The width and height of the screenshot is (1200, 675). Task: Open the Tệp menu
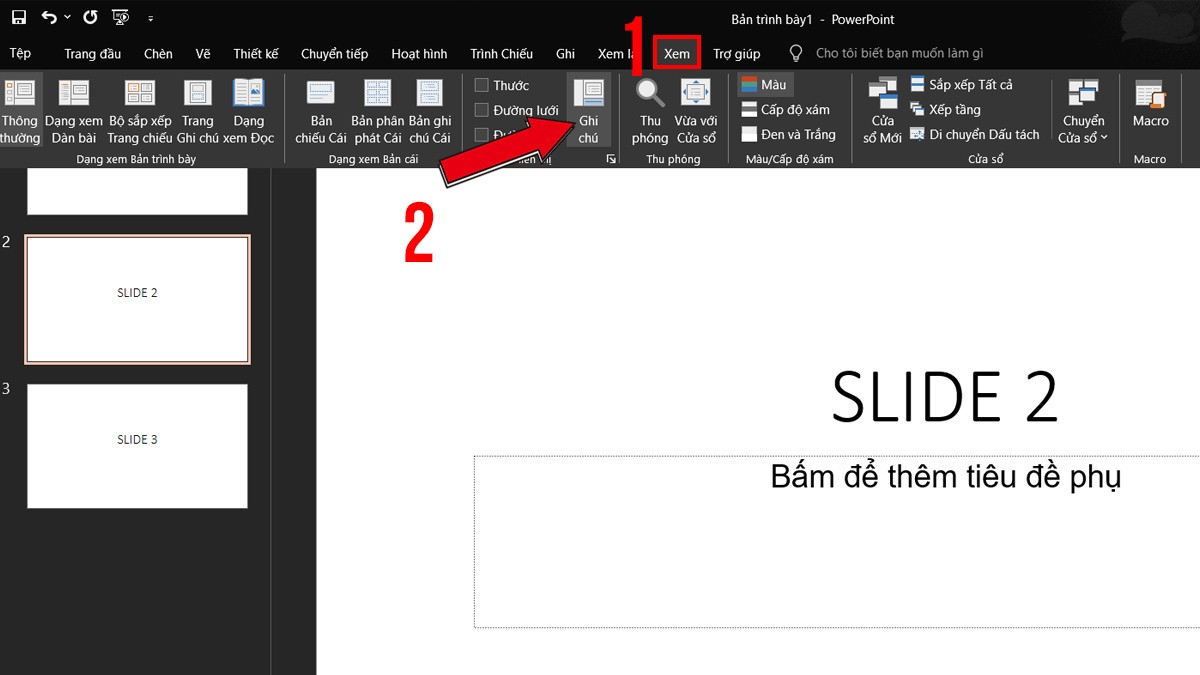point(20,54)
